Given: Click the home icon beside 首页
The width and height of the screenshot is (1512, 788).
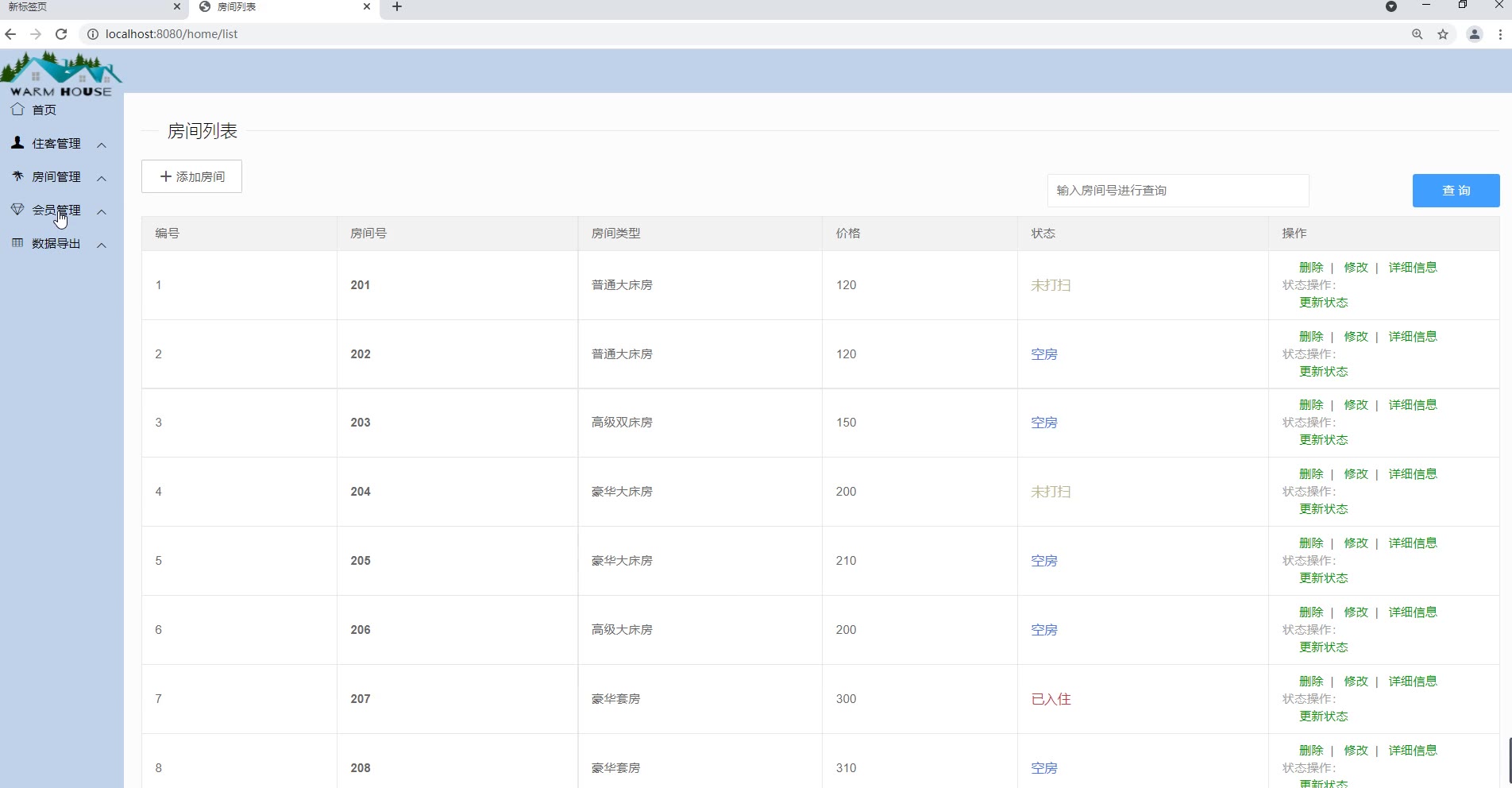Looking at the screenshot, I should coord(17,110).
